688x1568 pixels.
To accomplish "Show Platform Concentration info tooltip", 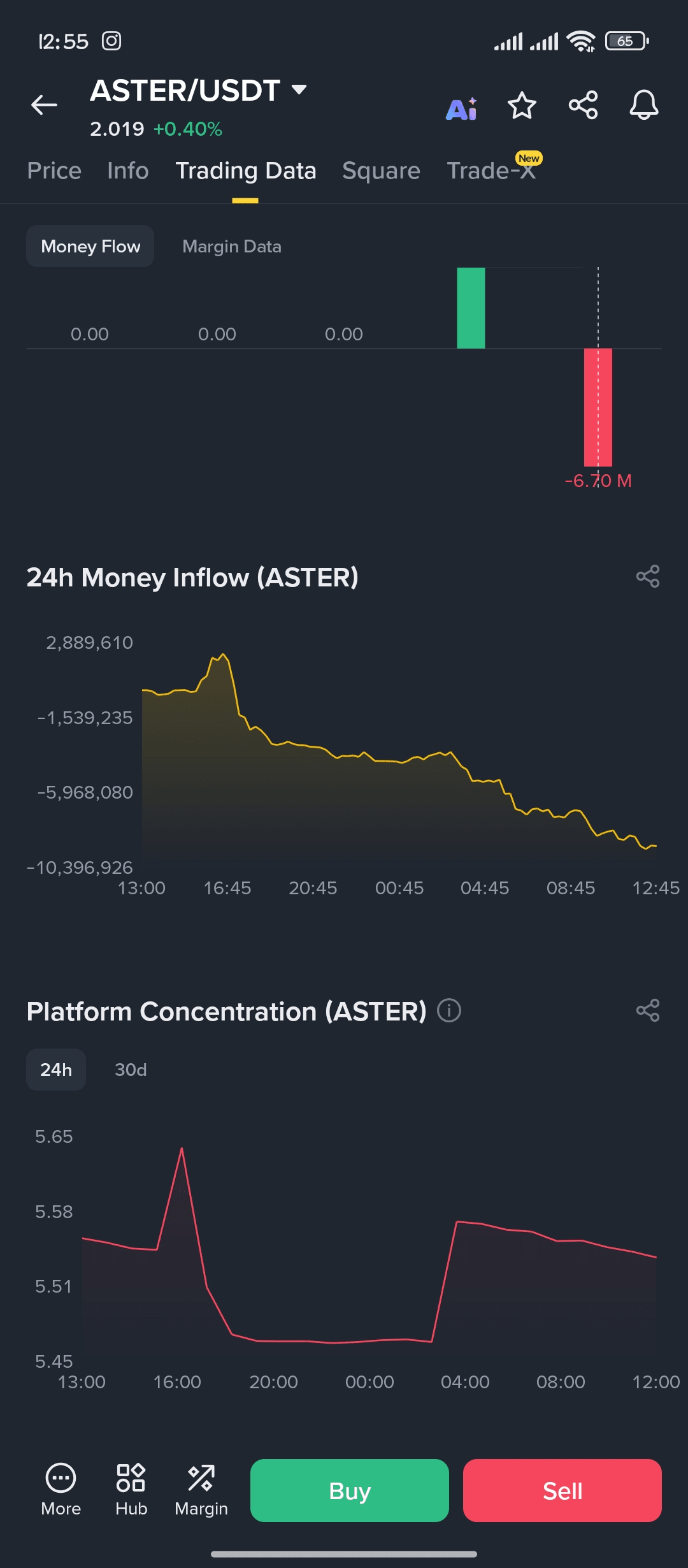I will tap(449, 1011).
